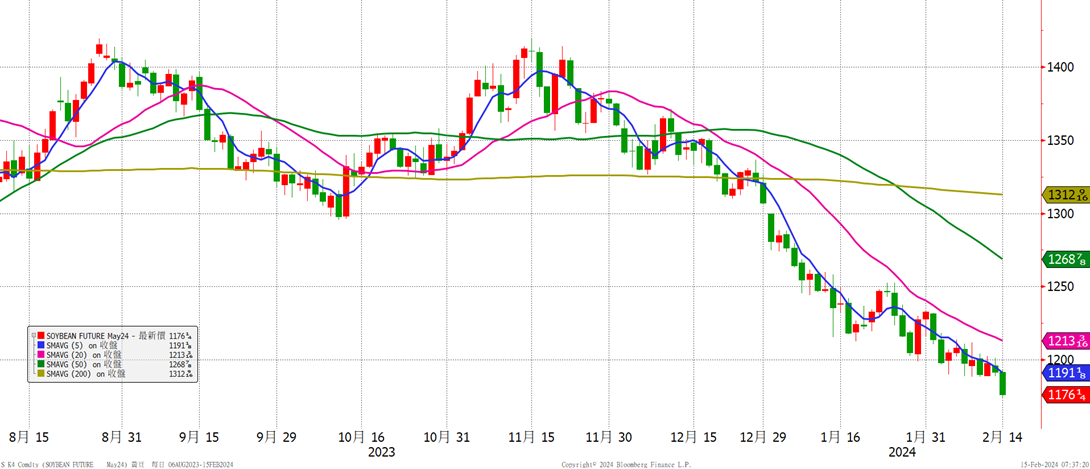1090x469 pixels.
Task: Click the 1300 label on the price axis
Action: 1060,214
